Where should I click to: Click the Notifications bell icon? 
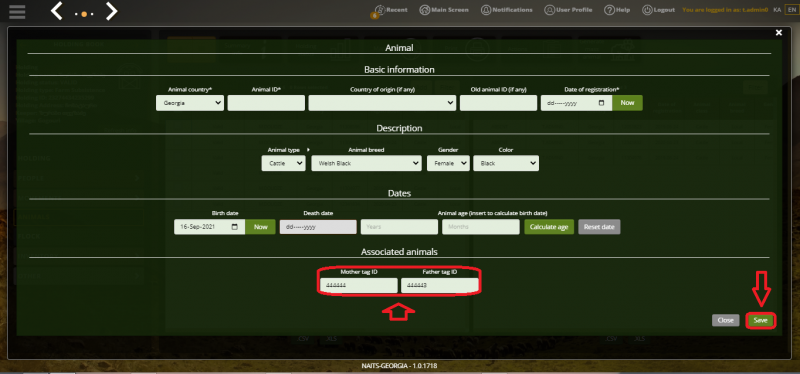pyautogui.click(x=486, y=10)
